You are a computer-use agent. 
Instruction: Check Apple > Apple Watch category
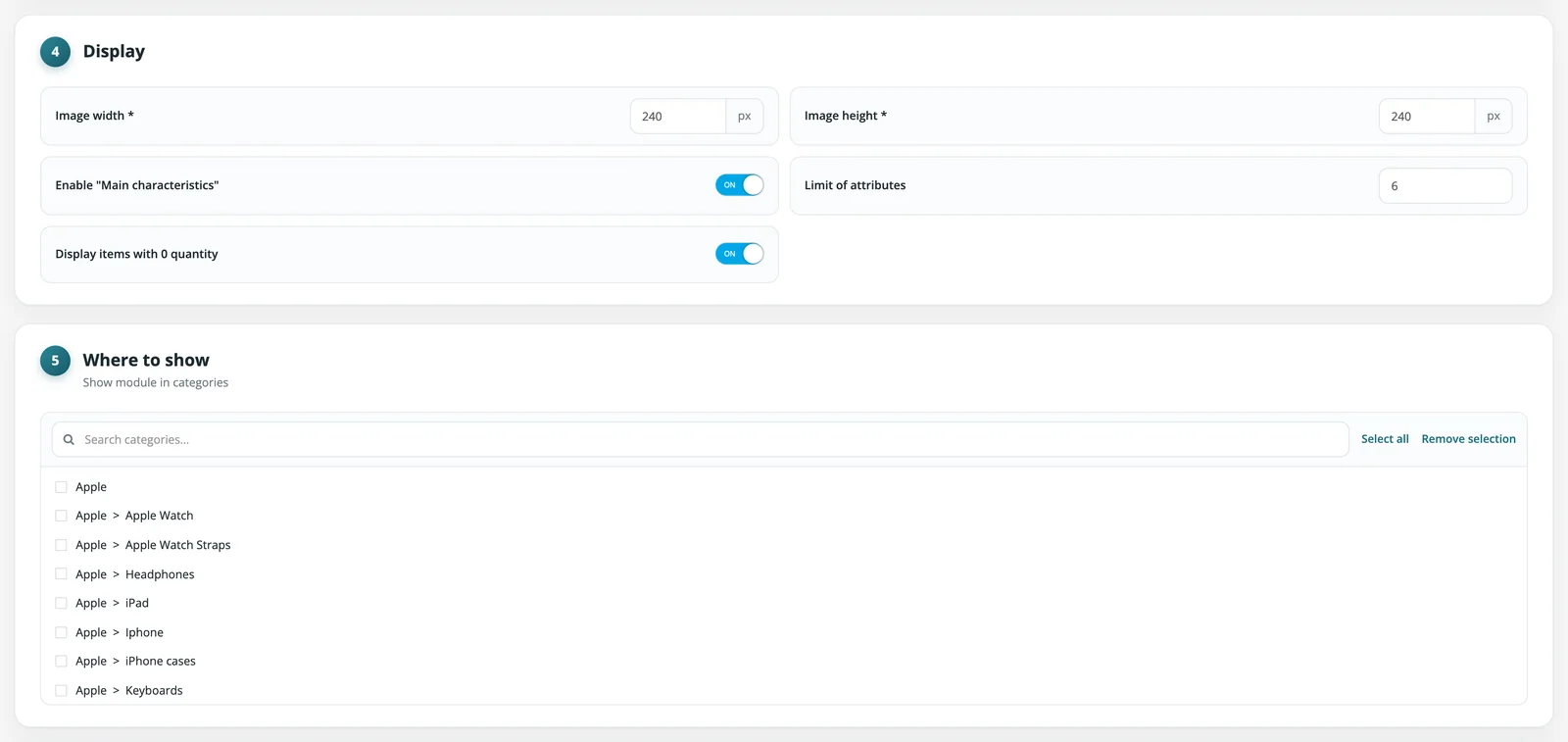[61, 516]
